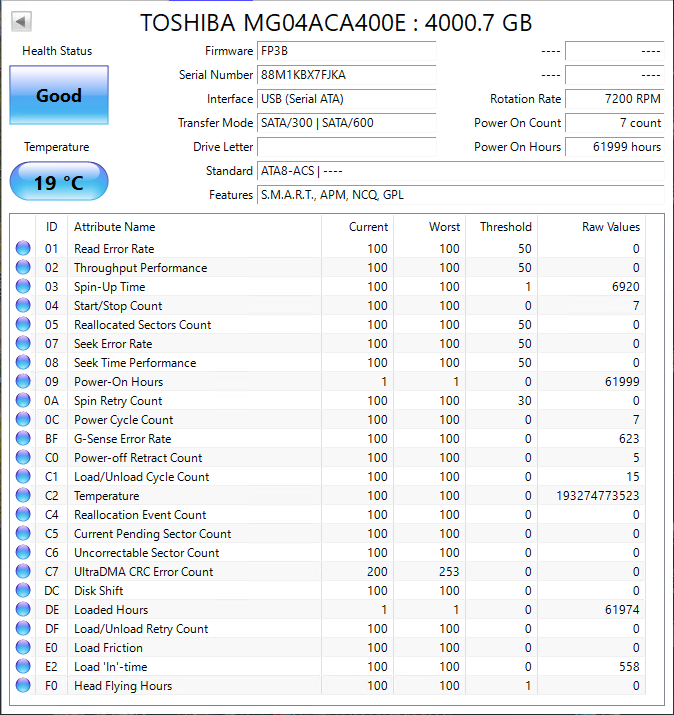This screenshot has height=715, width=674.
Task: Click the Interface field USB (Serial ATA)
Action: pos(347,99)
